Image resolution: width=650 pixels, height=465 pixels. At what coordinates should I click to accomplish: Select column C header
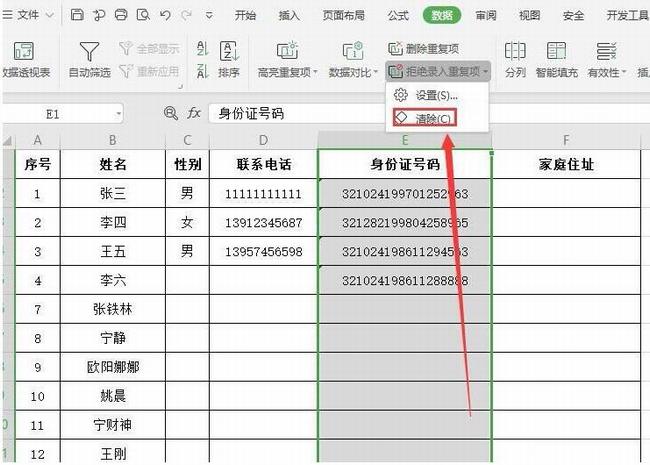[x=187, y=140]
